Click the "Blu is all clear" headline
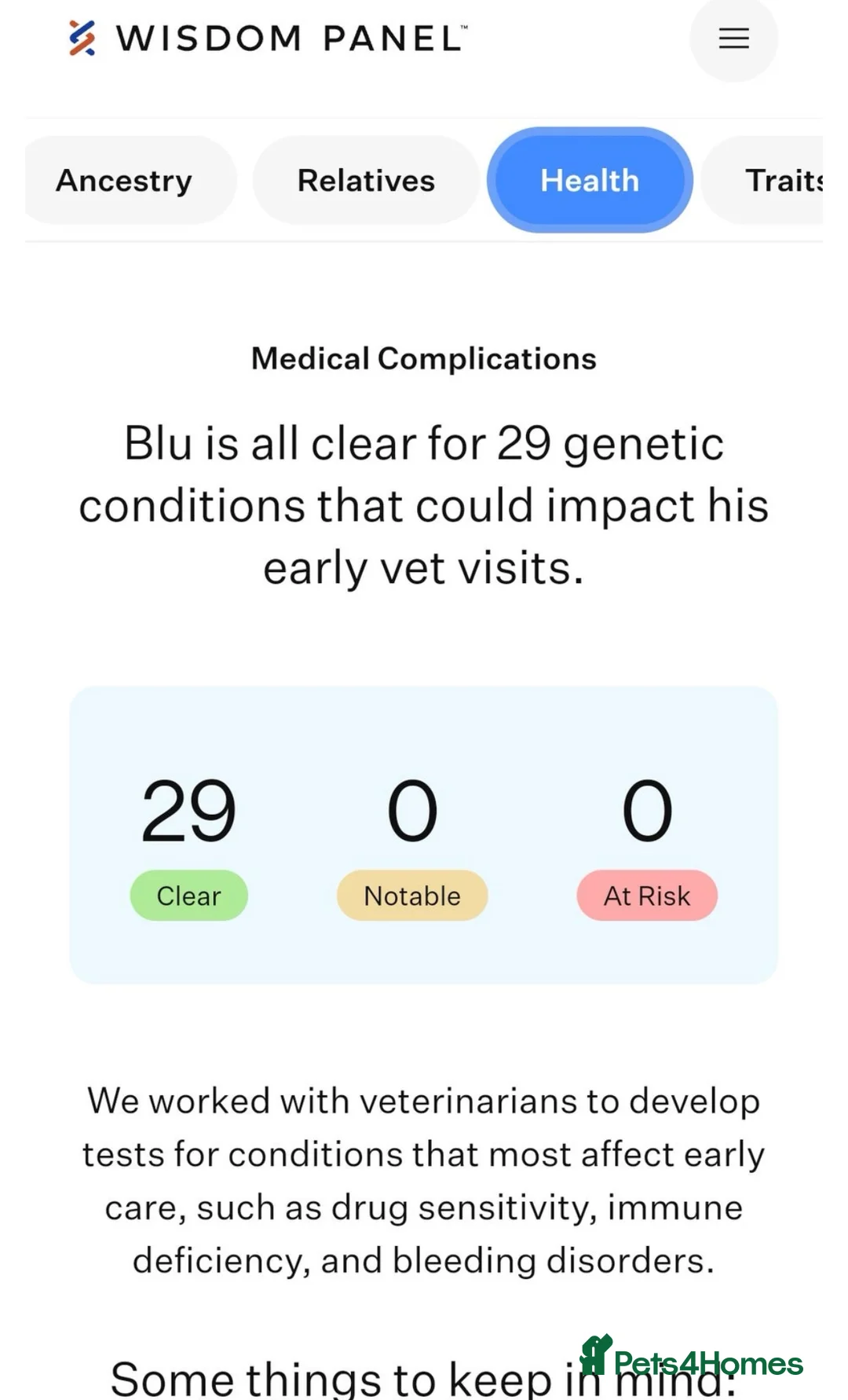848x1400 pixels. tap(424, 505)
